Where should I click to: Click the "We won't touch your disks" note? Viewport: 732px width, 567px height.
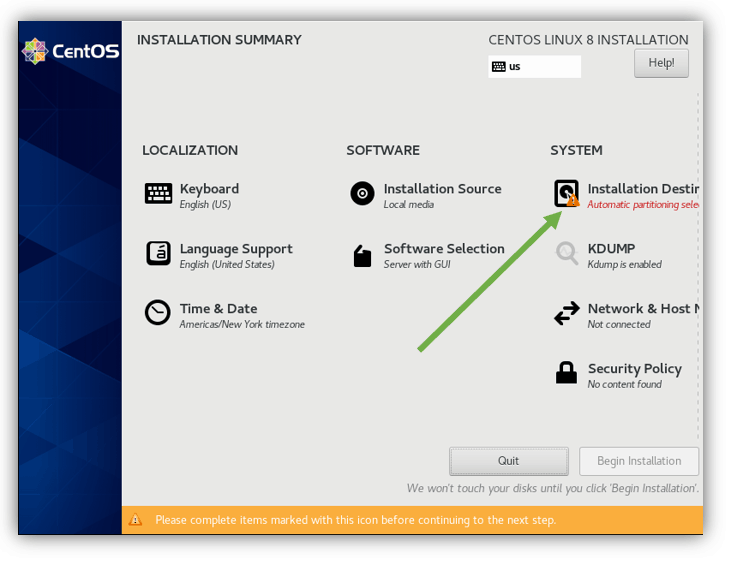(553, 489)
